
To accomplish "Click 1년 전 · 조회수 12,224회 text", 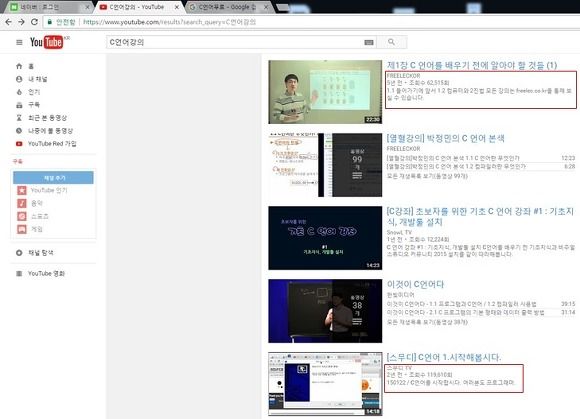I will 418,240.
